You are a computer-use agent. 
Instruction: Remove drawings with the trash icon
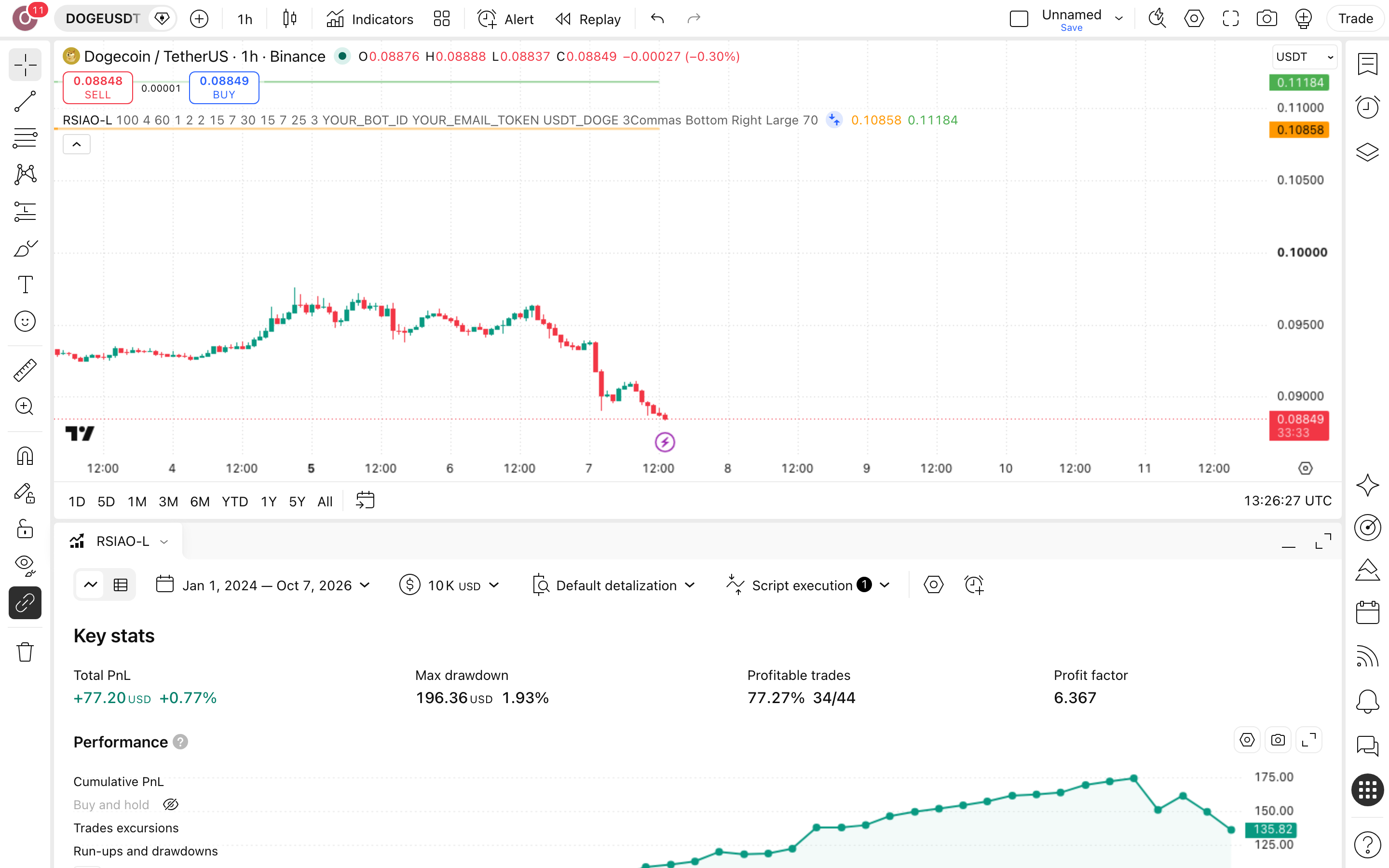tap(25, 652)
